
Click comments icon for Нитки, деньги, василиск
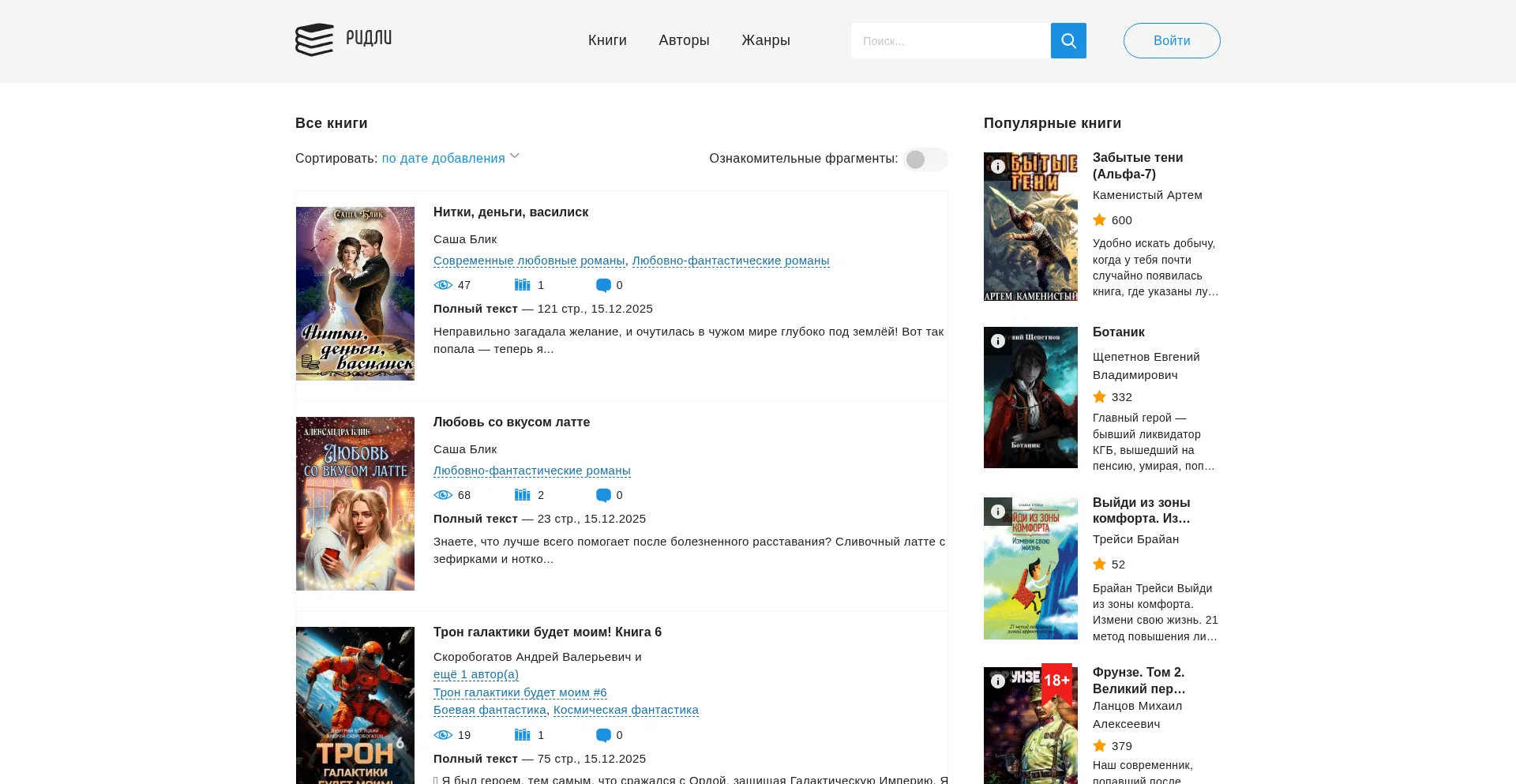pos(603,285)
